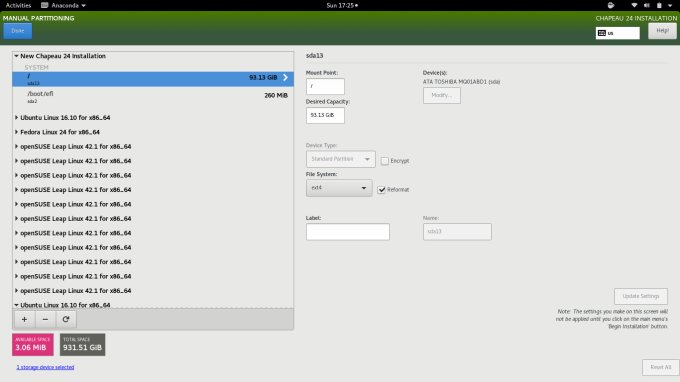Click the us keyboard layout indicator
This screenshot has width=680, height=382.
tap(618, 33)
